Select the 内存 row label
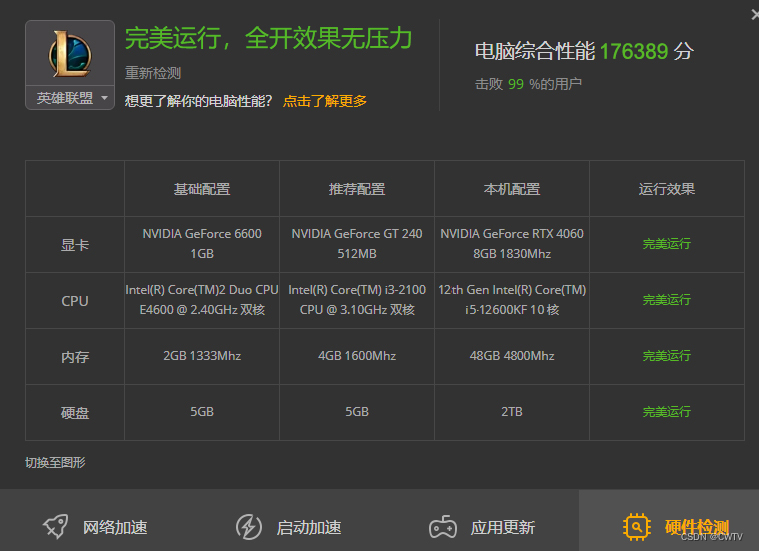759x551 pixels. [75, 357]
